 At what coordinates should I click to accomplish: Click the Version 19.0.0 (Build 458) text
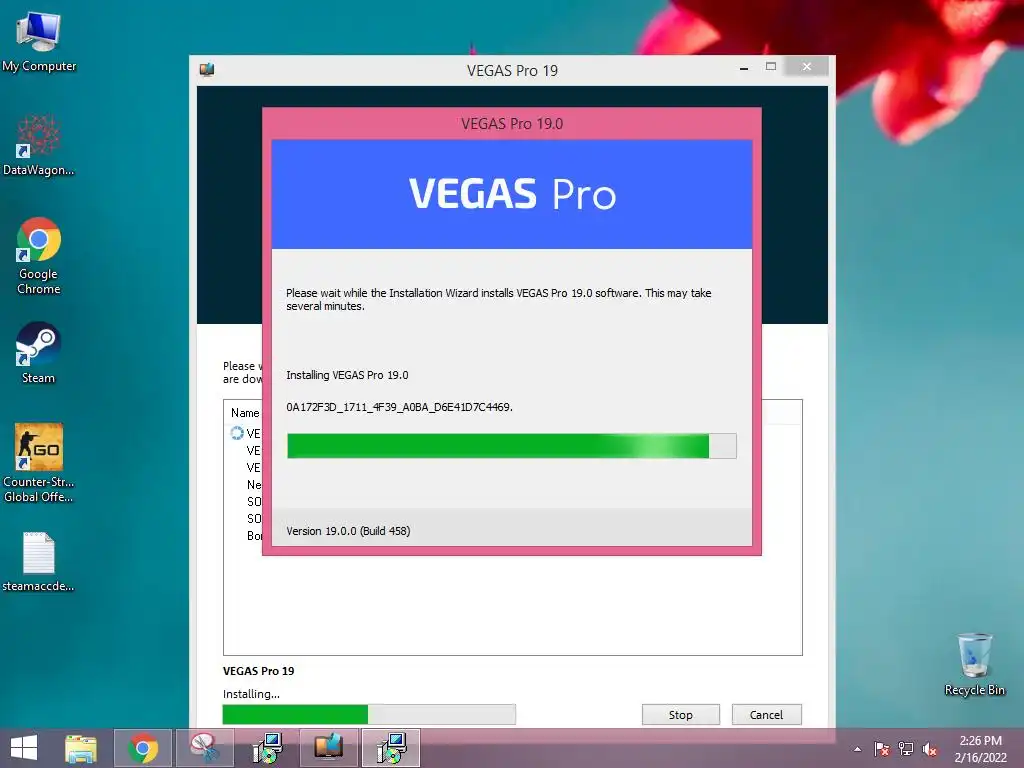point(348,531)
